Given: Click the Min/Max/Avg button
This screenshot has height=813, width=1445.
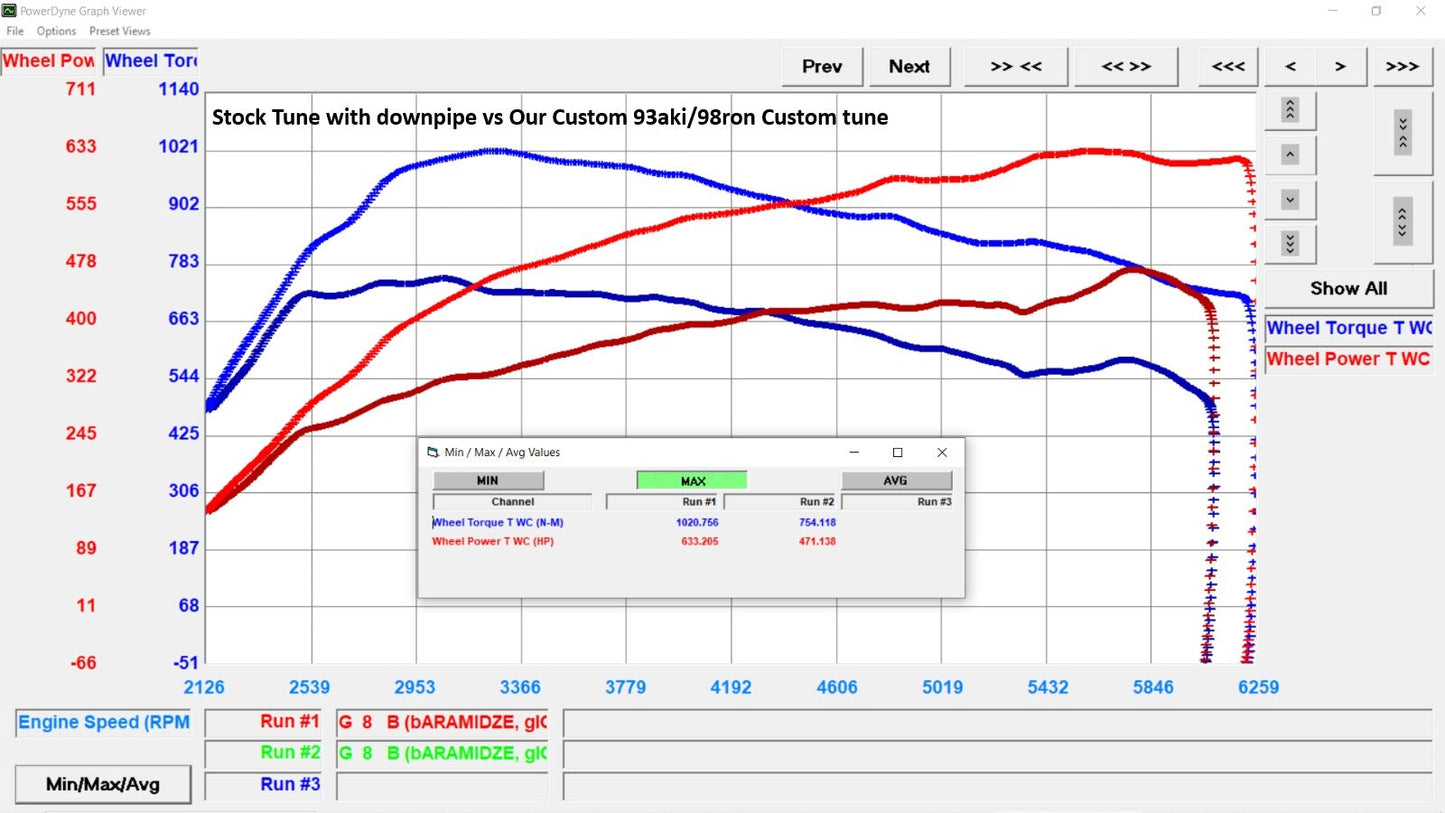Looking at the screenshot, I should click(x=102, y=784).
